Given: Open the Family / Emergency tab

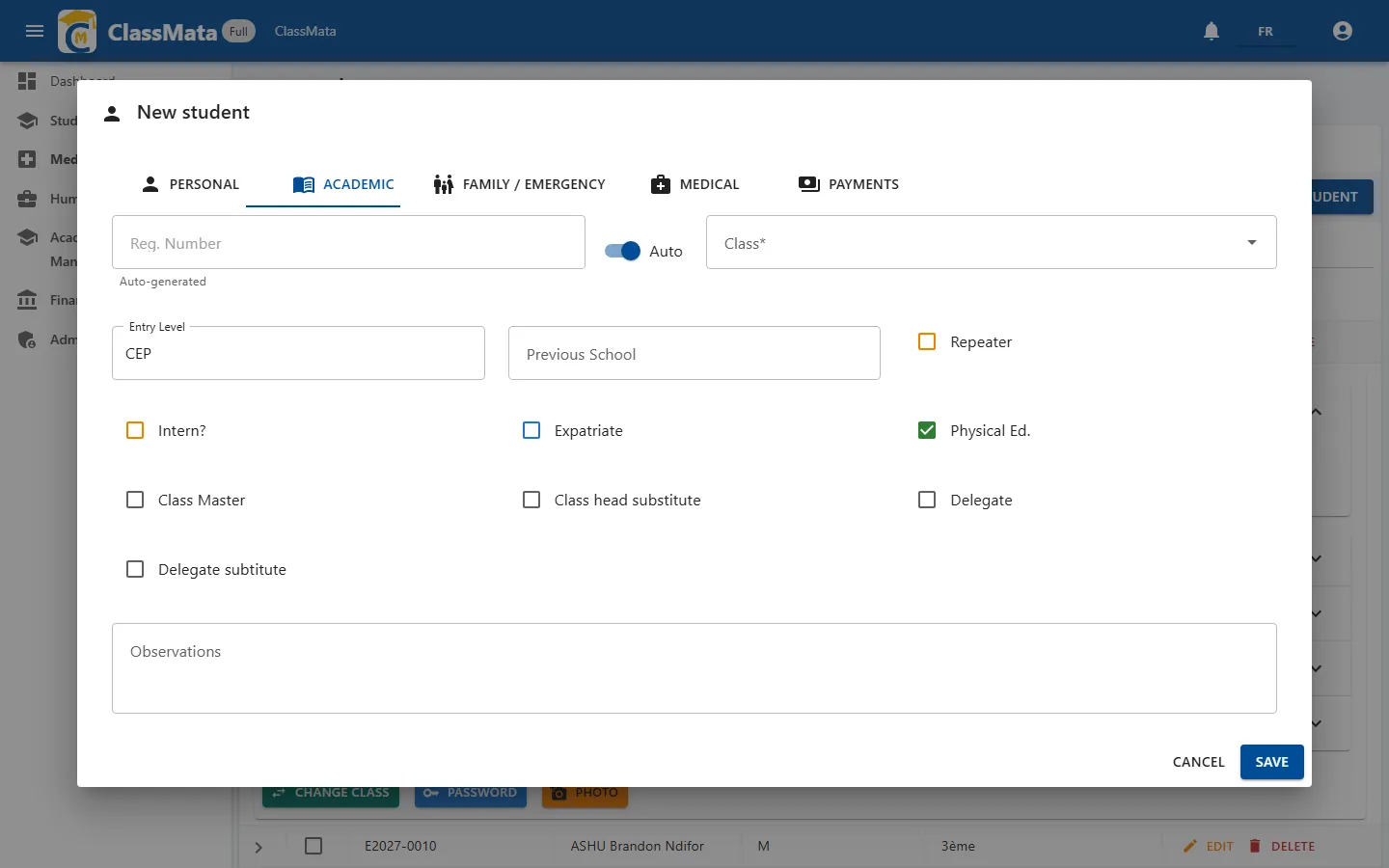Looking at the screenshot, I should [x=519, y=184].
